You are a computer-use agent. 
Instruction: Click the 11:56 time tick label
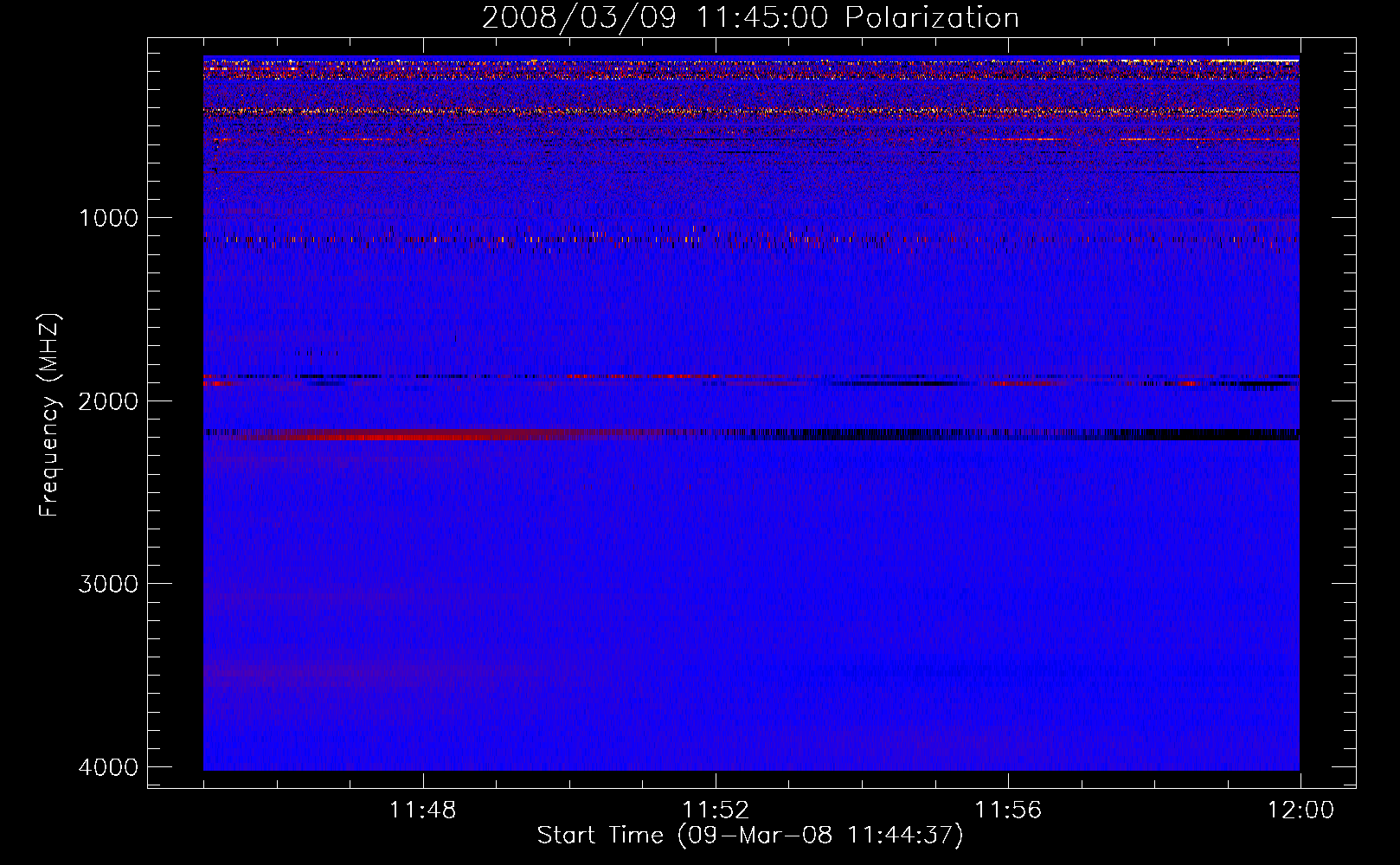(x=1008, y=811)
